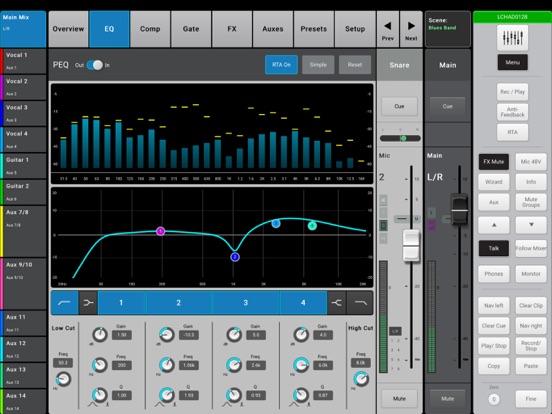Screen dimensions: 552x414
Task: Select EQ node 1 on the curve
Action: click(x=161, y=231)
